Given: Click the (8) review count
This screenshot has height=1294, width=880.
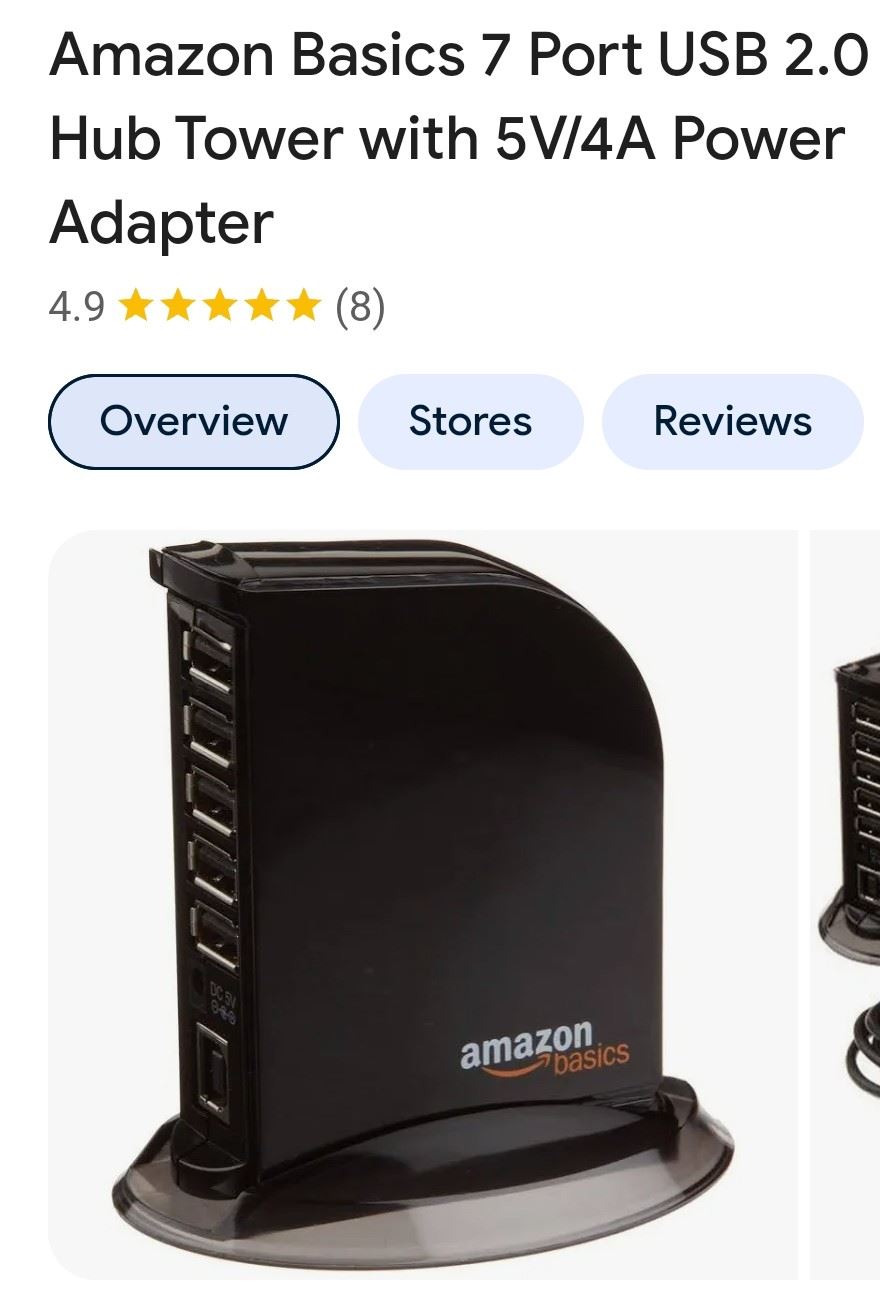Looking at the screenshot, I should coord(360,307).
